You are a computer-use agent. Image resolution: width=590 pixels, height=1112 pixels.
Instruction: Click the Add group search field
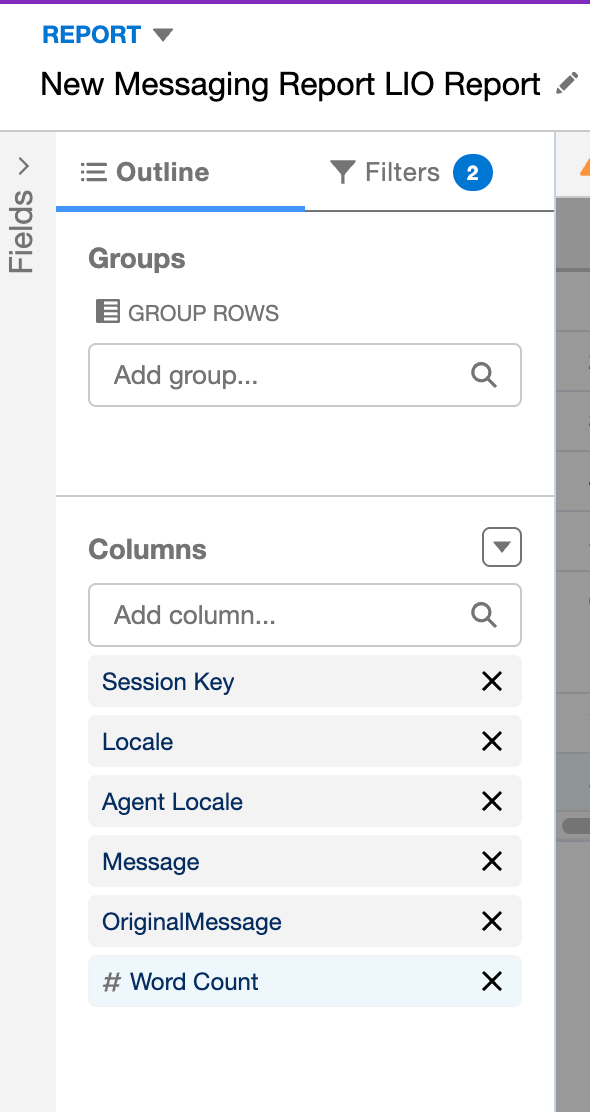pyautogui.click(x=305, y=375)
